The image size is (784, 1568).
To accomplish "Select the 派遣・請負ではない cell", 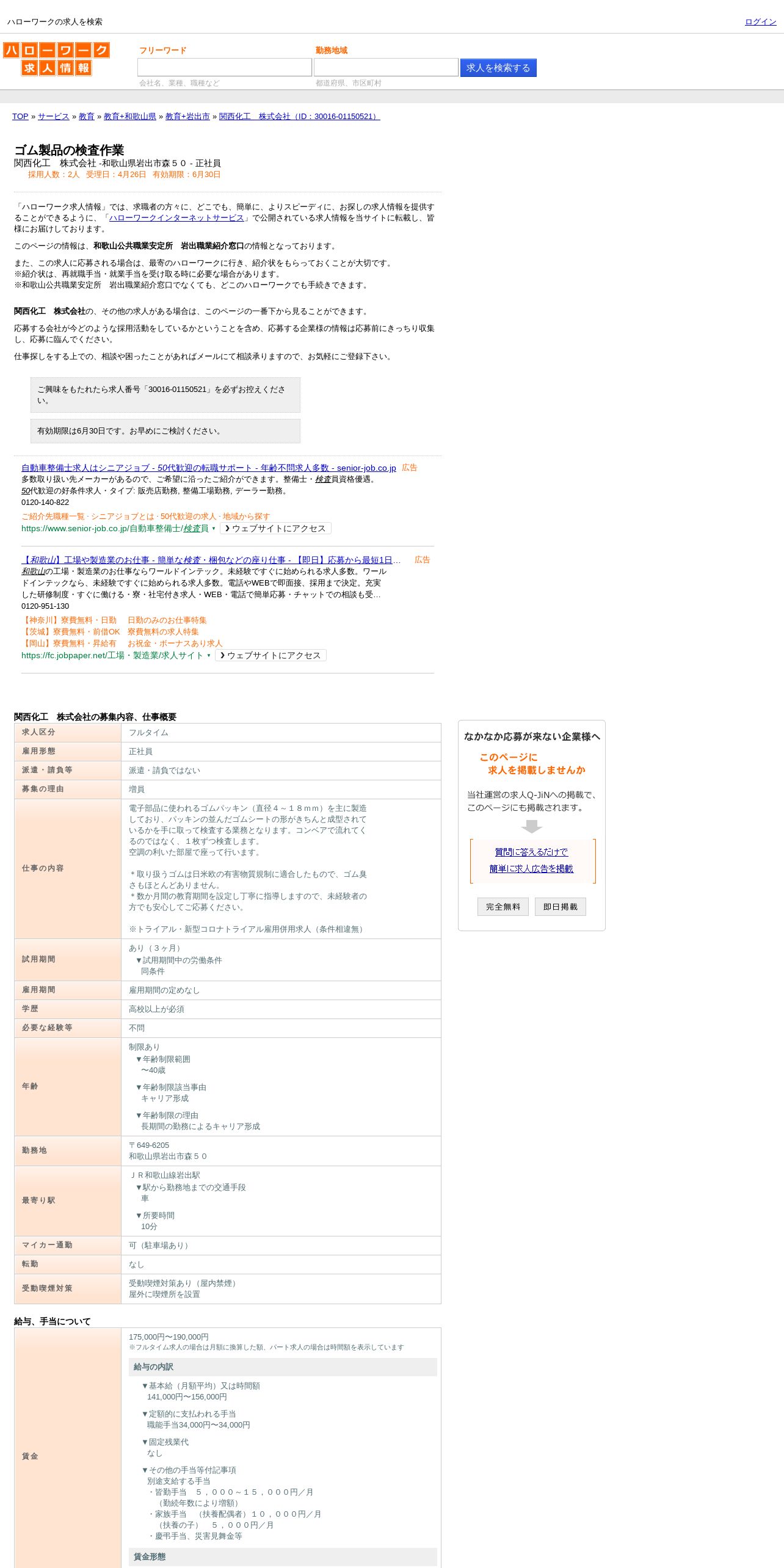I will coord(164,771).
